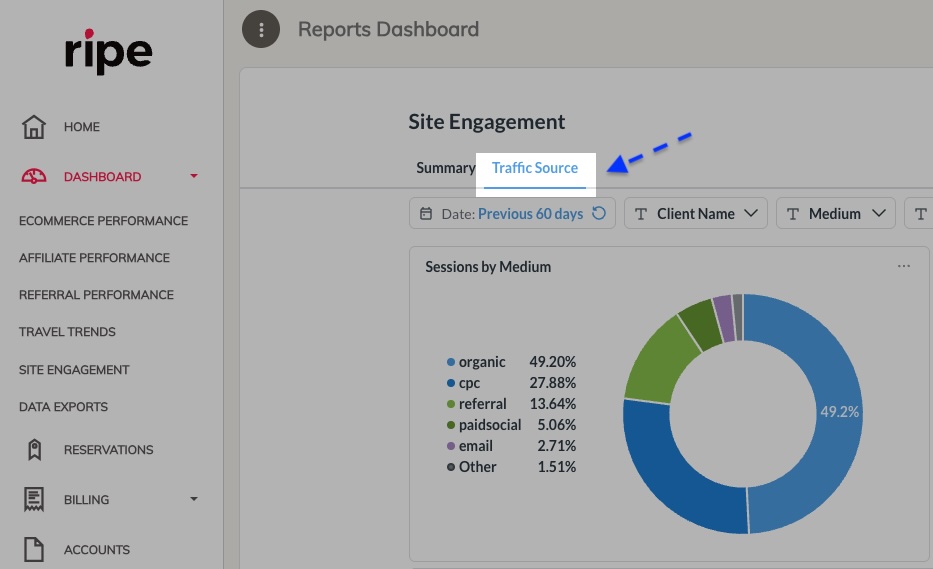Click the Accounts document icon
The width and height of the screenshot is (933, 569).
(x=34, y=549)
